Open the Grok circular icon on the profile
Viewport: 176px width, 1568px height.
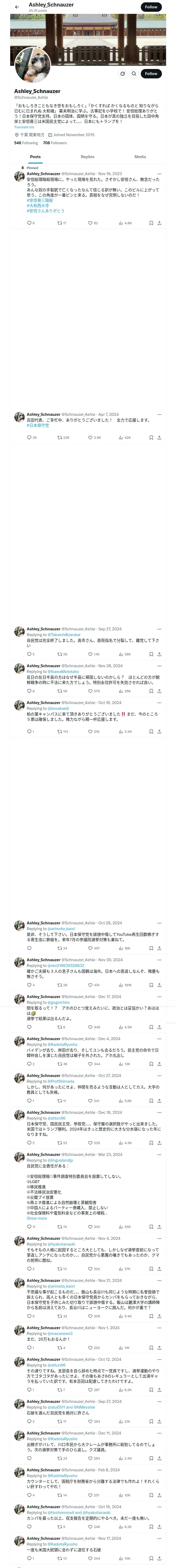[x=122, y=74]
